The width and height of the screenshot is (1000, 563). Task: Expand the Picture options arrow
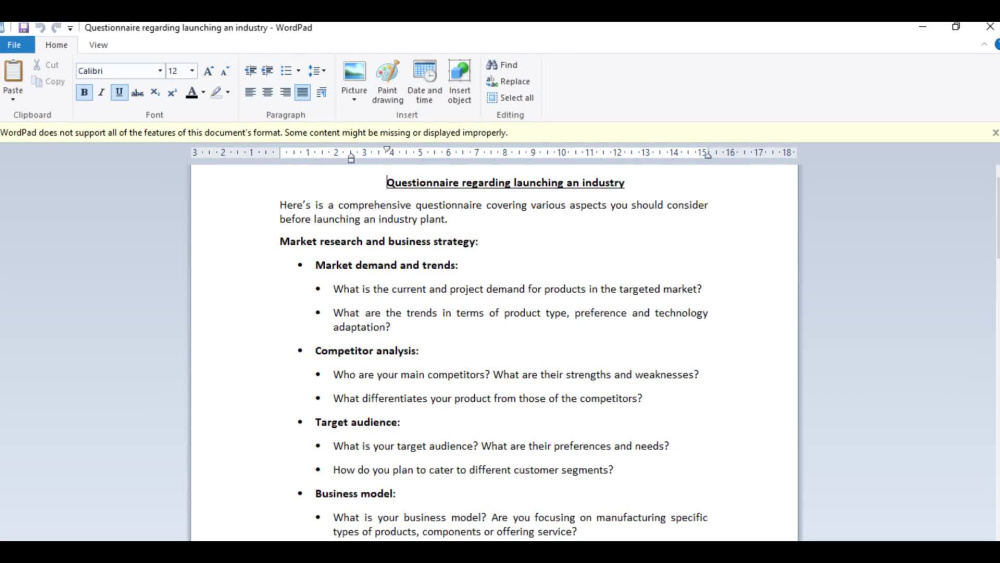[354, 100]
